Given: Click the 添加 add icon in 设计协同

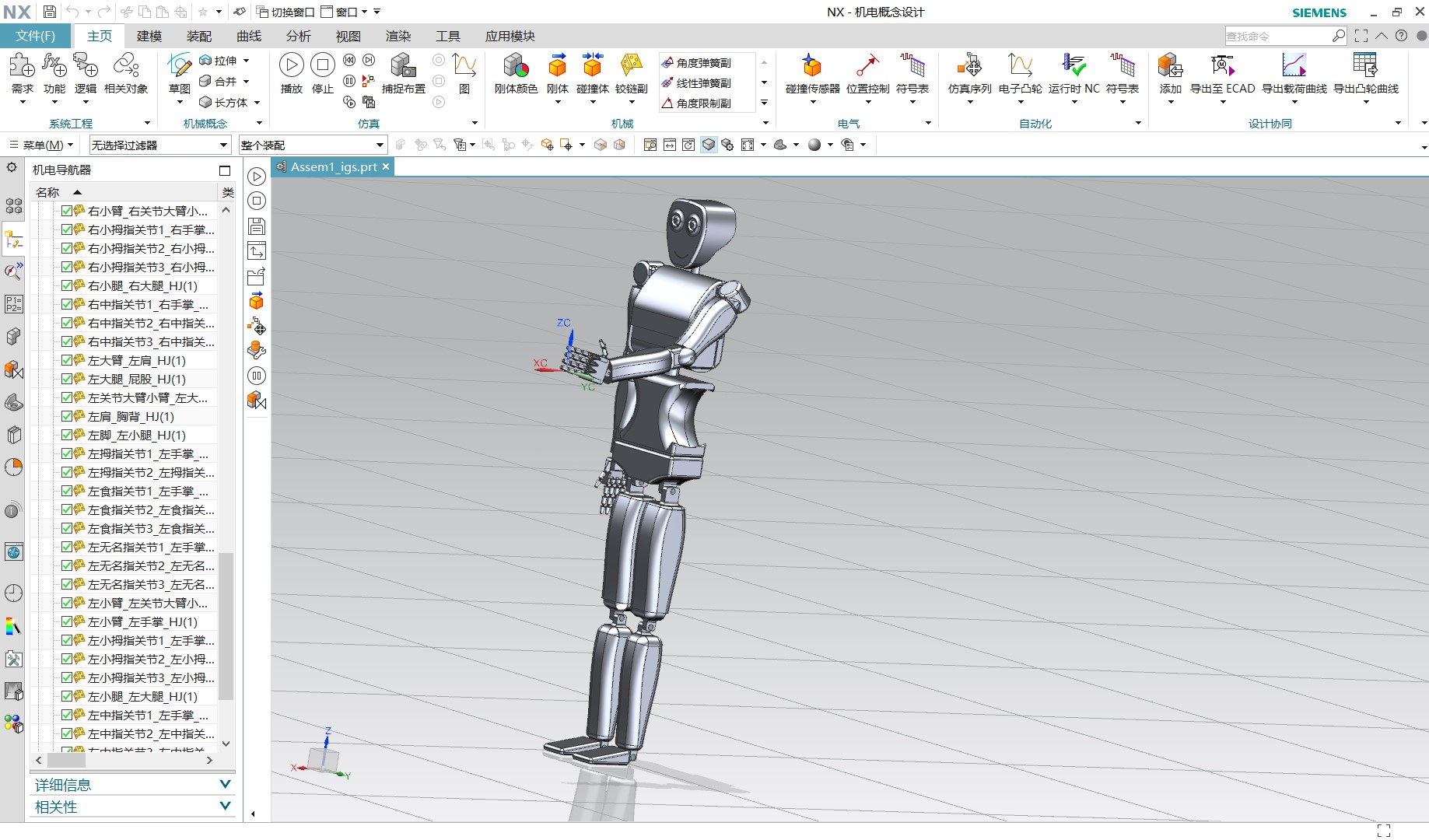Looking at the screenshot, I should pos(1170,65).
